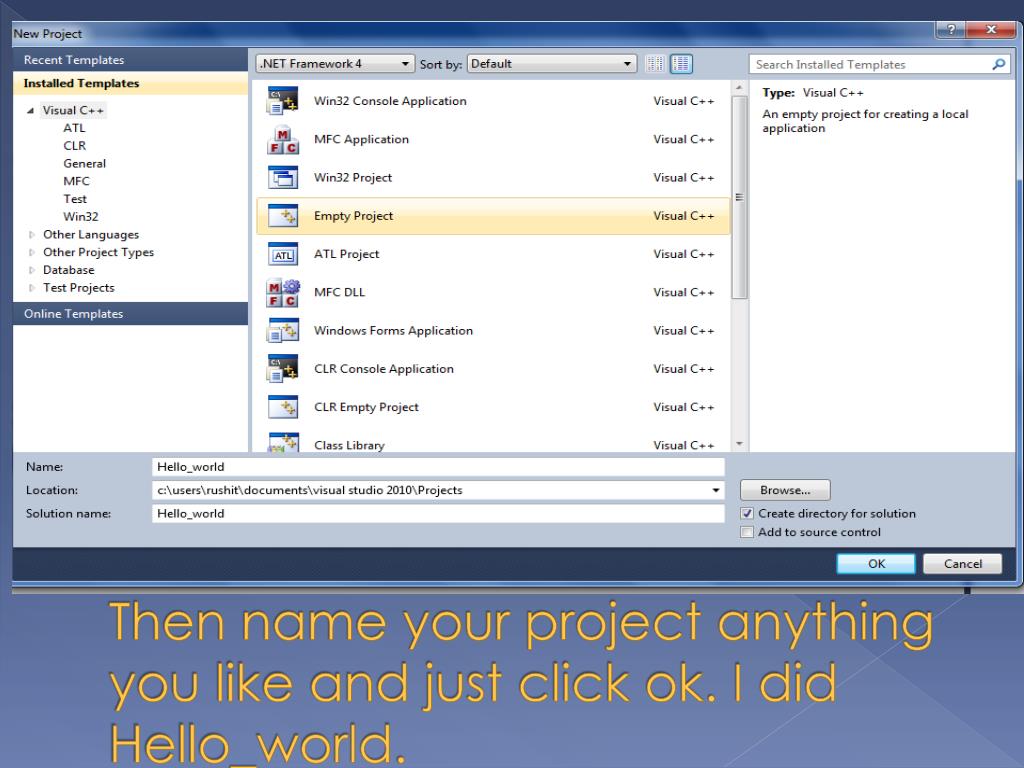Click the Name input field
This screenshot has height=768, width=1024.
(x=438, y=466)
